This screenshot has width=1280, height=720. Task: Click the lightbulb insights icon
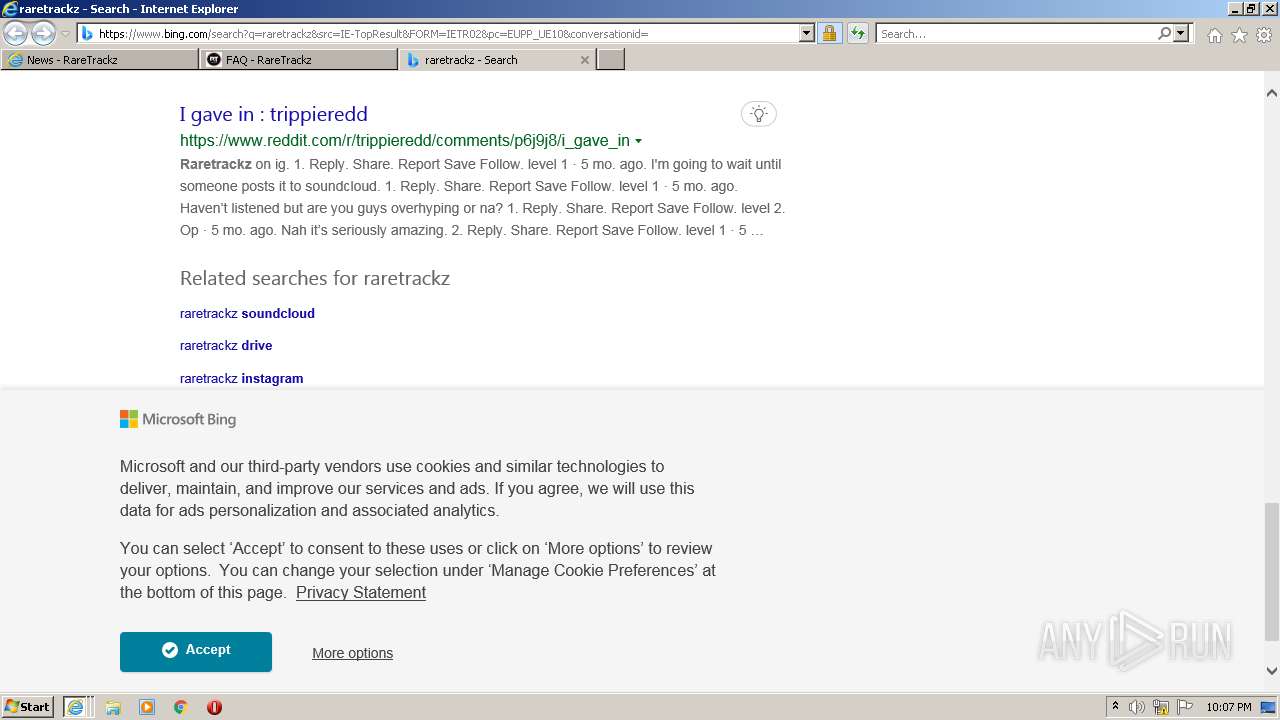[x=759, y=114]
